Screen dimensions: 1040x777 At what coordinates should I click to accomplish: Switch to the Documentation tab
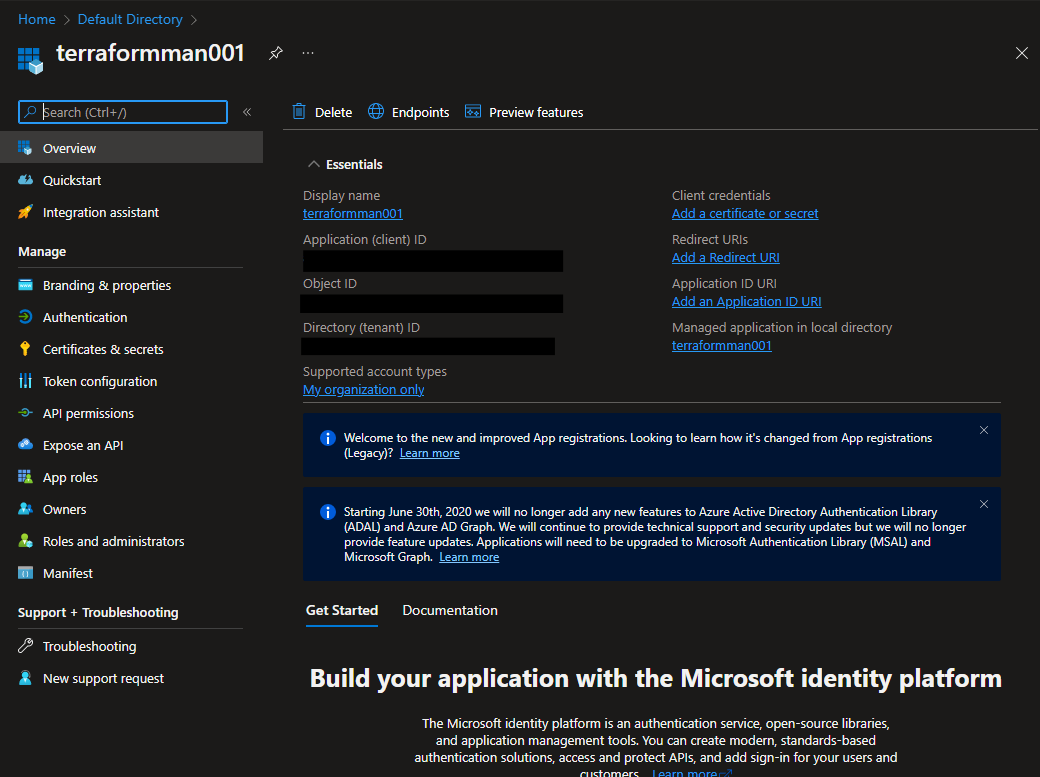pos(450,610)
